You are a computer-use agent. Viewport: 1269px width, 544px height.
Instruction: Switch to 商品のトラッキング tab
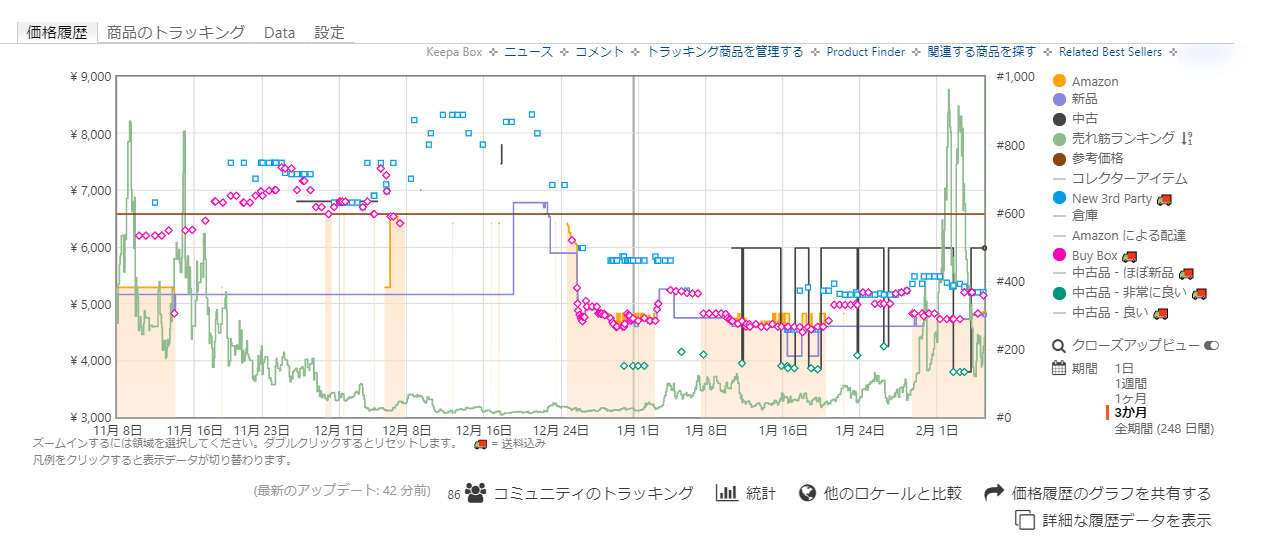pos(176,32)
